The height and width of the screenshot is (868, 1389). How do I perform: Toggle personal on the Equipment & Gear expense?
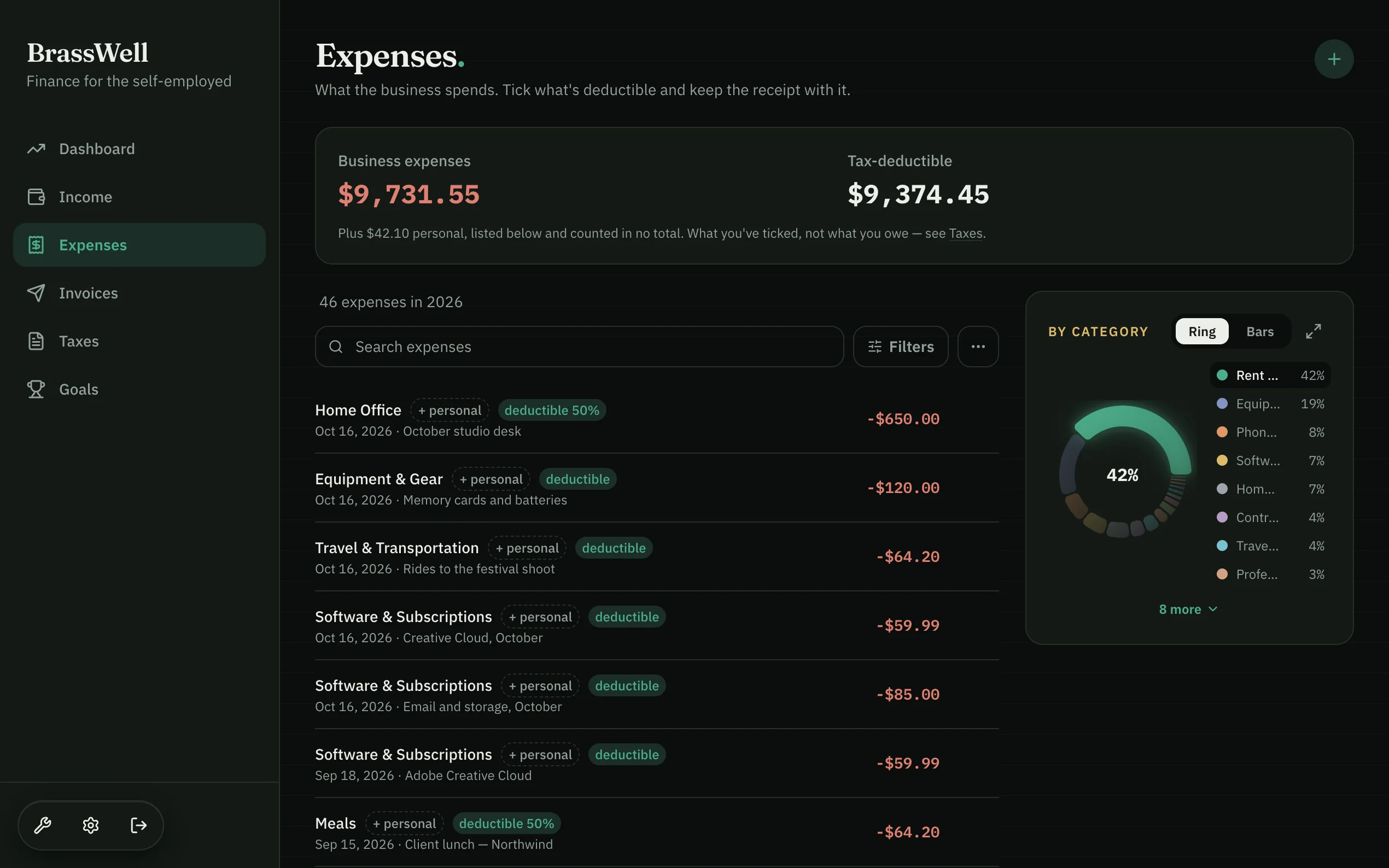tap(491, 479)
